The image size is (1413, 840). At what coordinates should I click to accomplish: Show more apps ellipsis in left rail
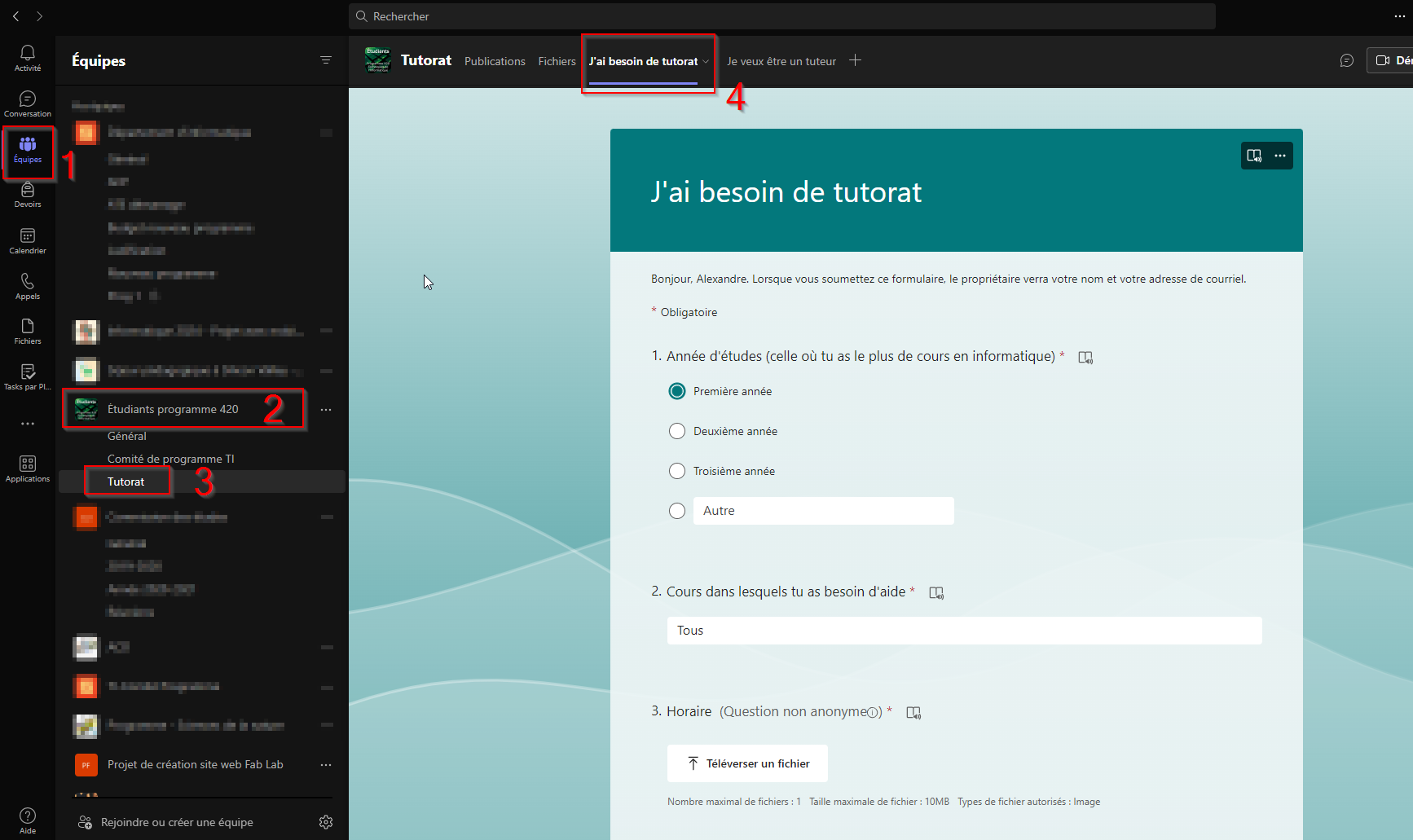[28, 424]
